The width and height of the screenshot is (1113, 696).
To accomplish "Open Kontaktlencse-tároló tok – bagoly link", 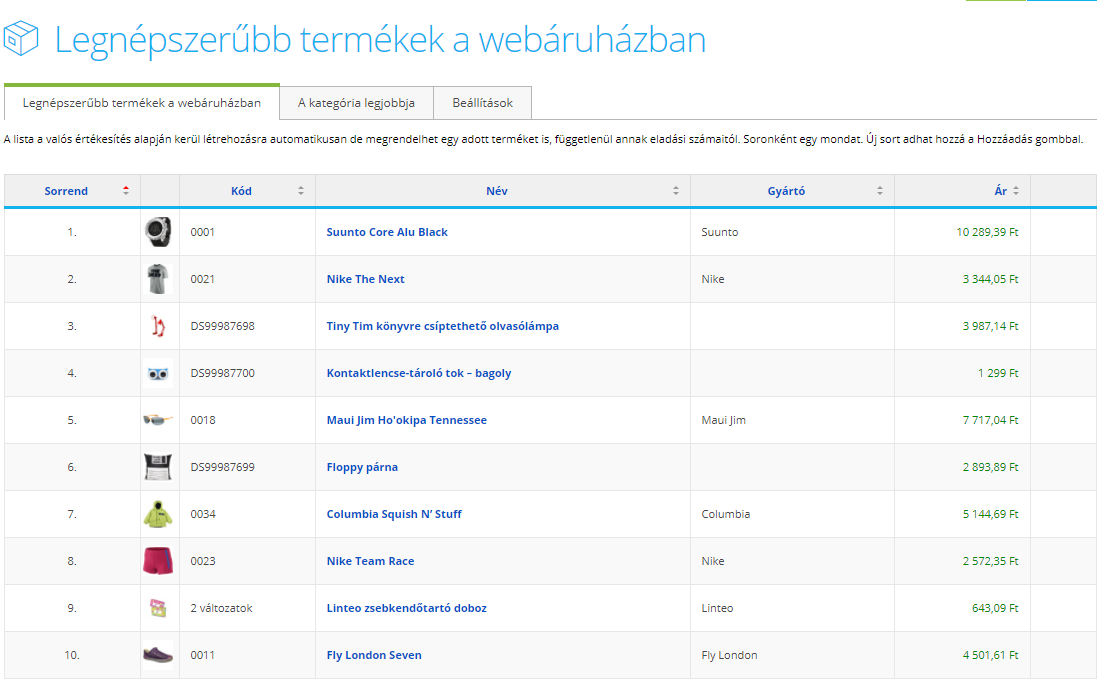I will click(419, 373).
